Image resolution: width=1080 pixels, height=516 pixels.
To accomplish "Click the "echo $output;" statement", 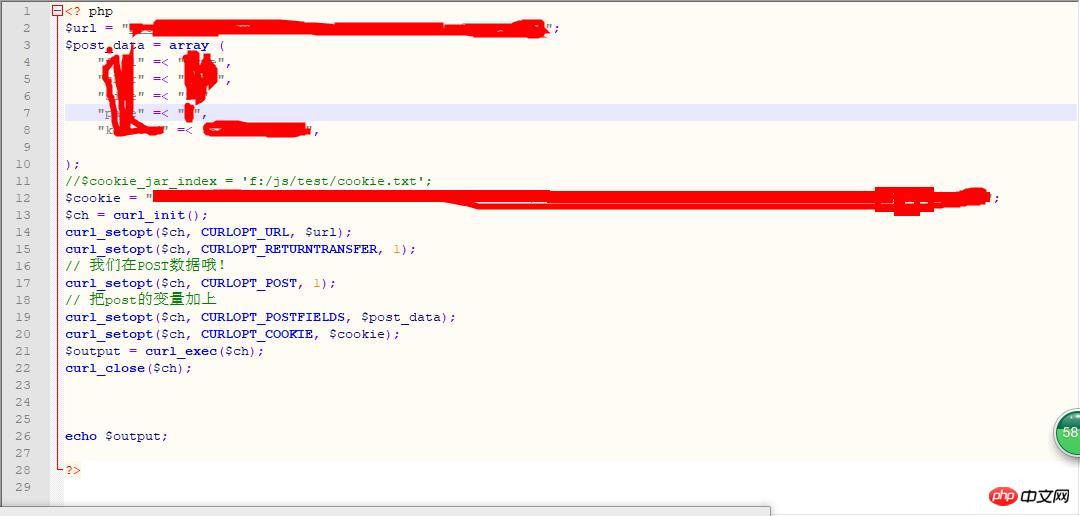I will coord(116,436).
